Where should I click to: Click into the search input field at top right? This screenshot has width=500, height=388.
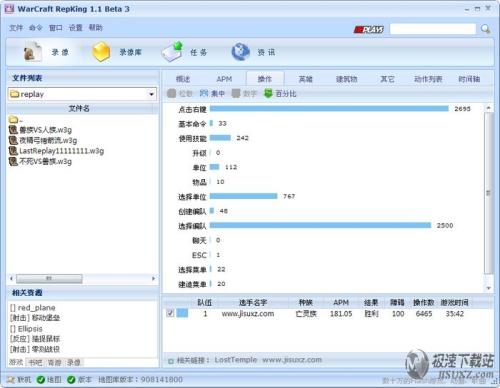click(x=433, y=29)
